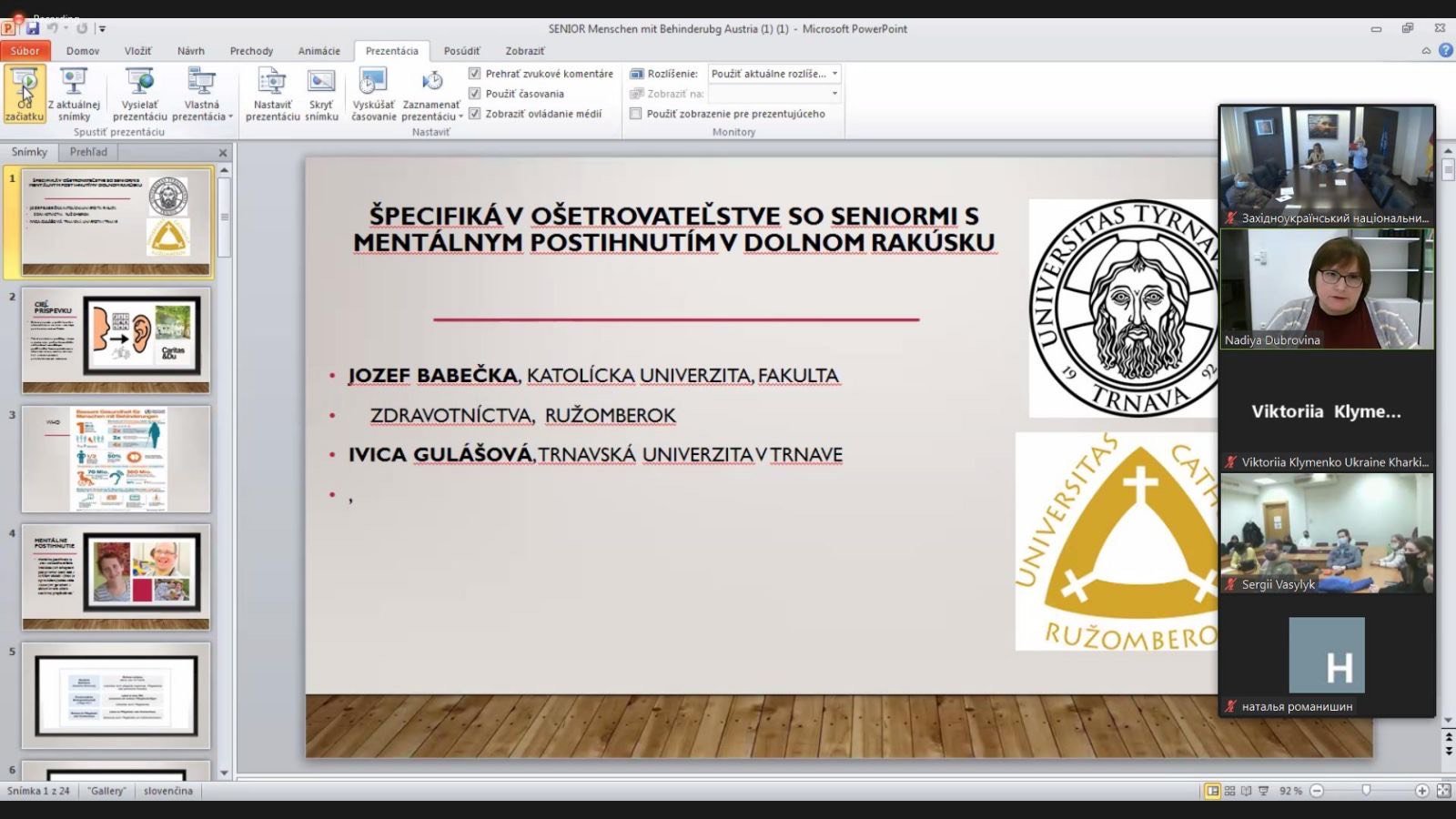
Task: Switch to the Zobraziť ribbon tab
Action: tap(525, 51)
